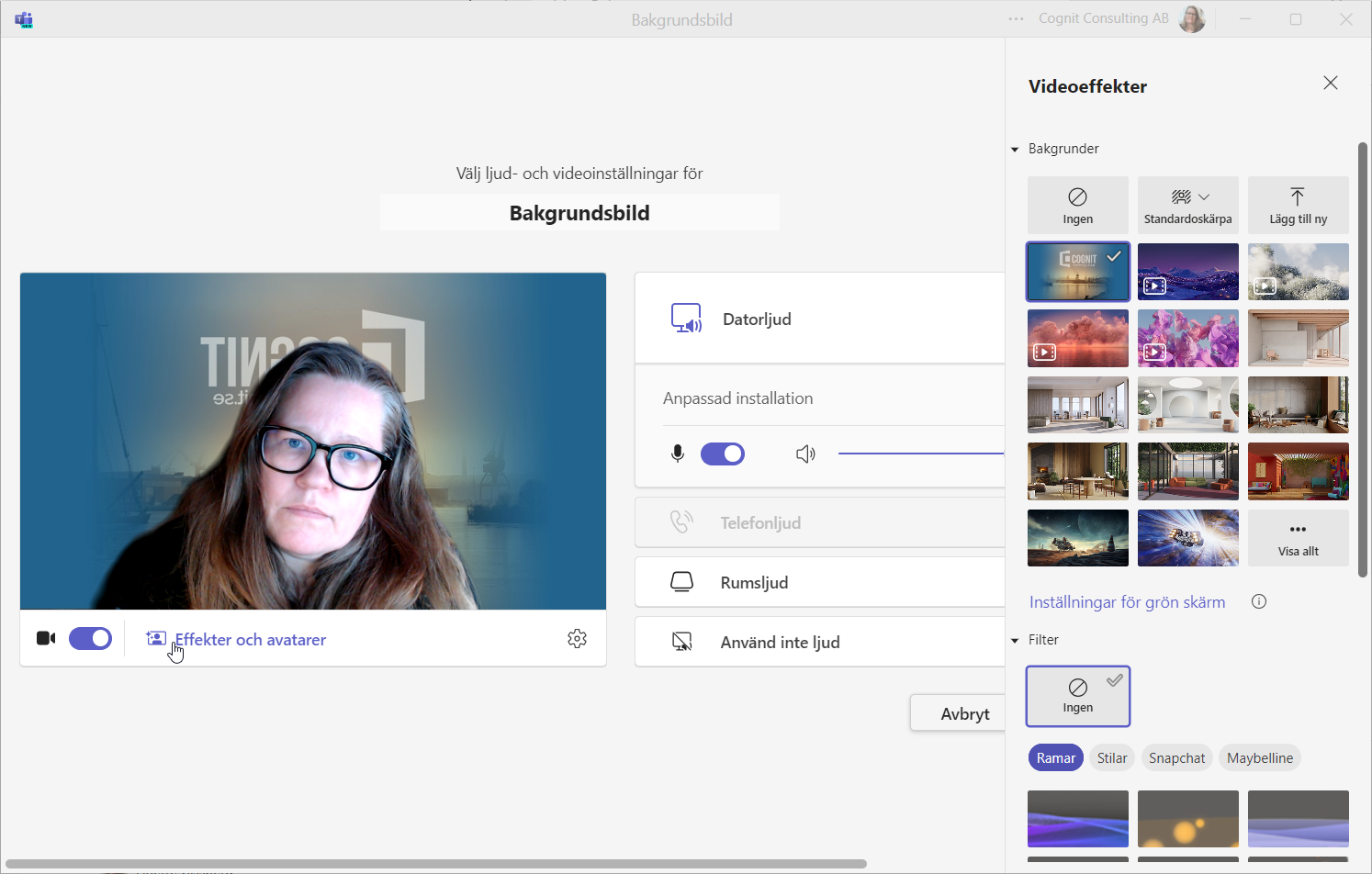Pick the purple flowers animated background
Screen dimensions: 1372x874
click(1188, 338)
